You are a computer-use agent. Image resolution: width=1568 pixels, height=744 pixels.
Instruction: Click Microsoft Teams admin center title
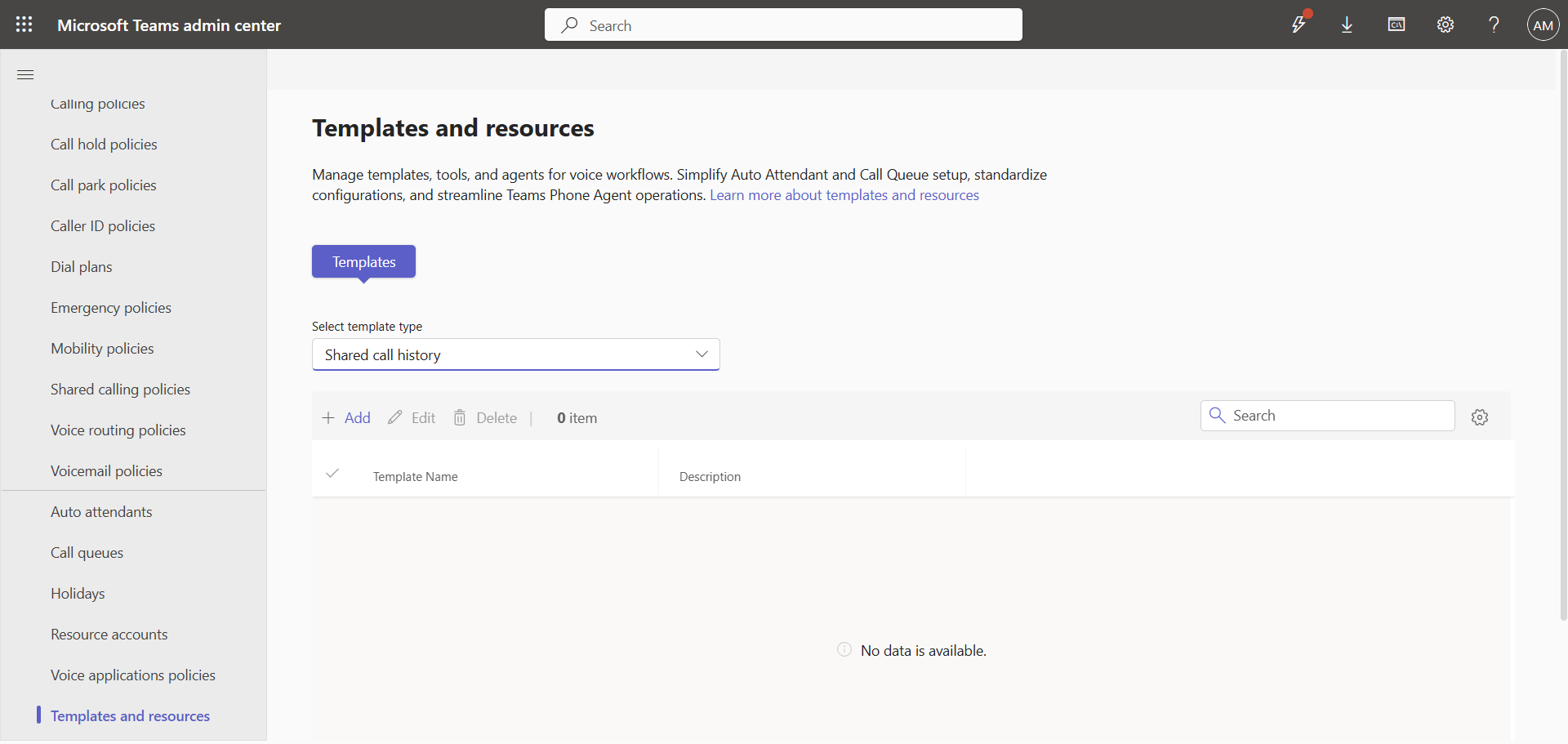click(169, 25)
